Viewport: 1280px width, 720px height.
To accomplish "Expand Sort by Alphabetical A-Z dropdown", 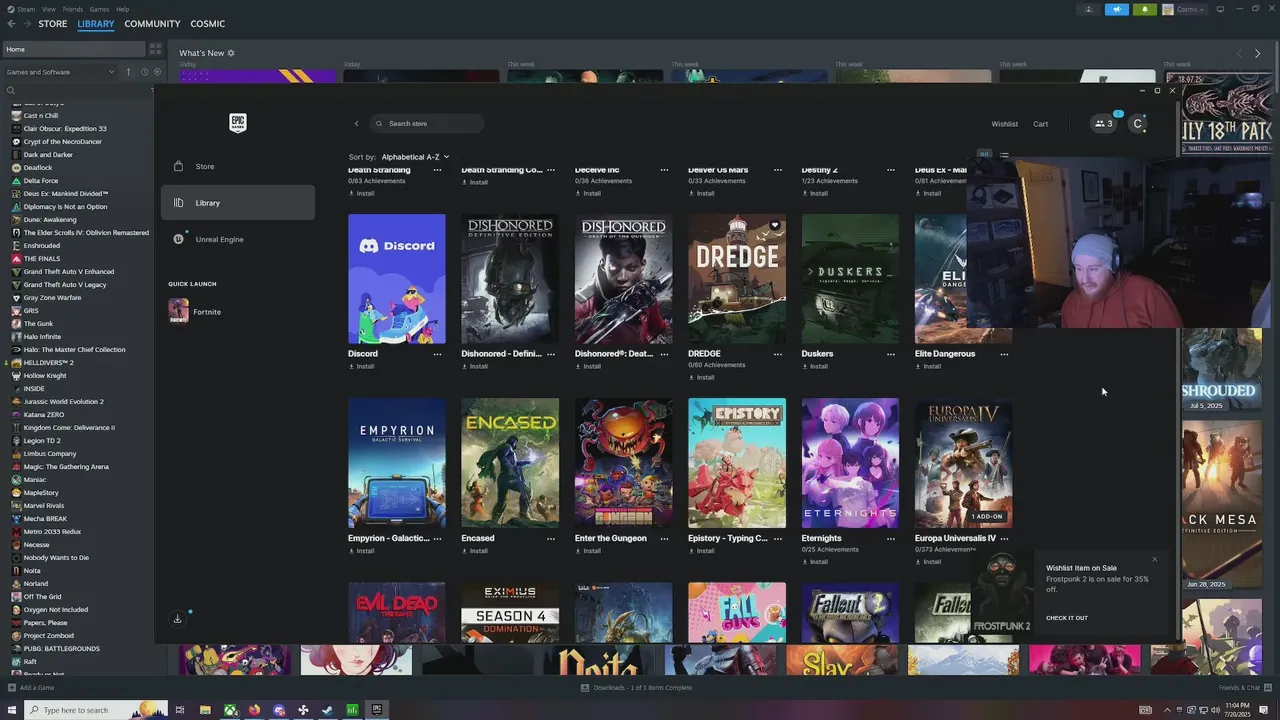I will click(415, 157).
